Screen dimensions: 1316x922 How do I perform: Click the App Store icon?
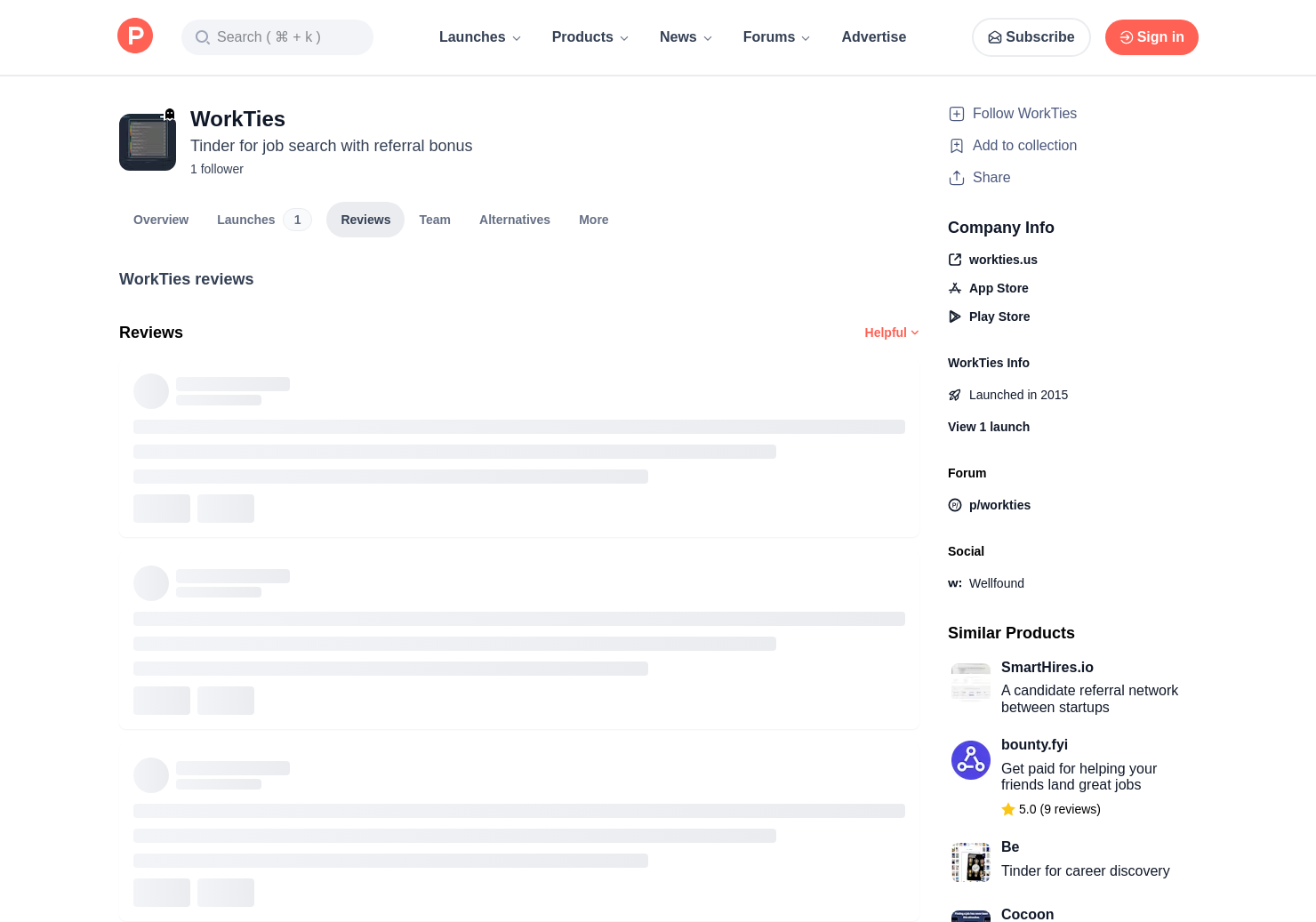(955, 288)
